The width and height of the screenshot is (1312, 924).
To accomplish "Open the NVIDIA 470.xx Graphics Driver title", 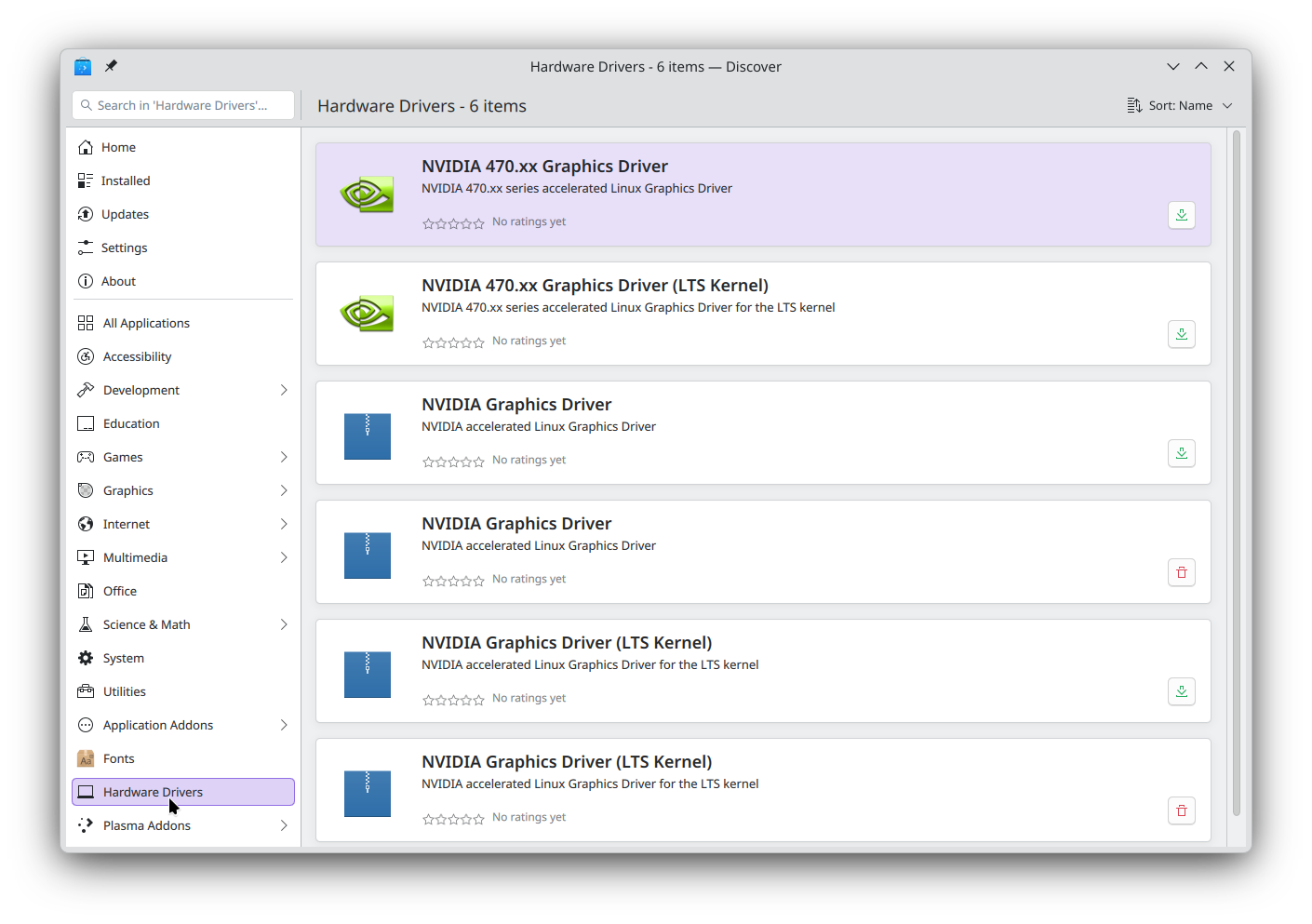I will click(544, 167).
